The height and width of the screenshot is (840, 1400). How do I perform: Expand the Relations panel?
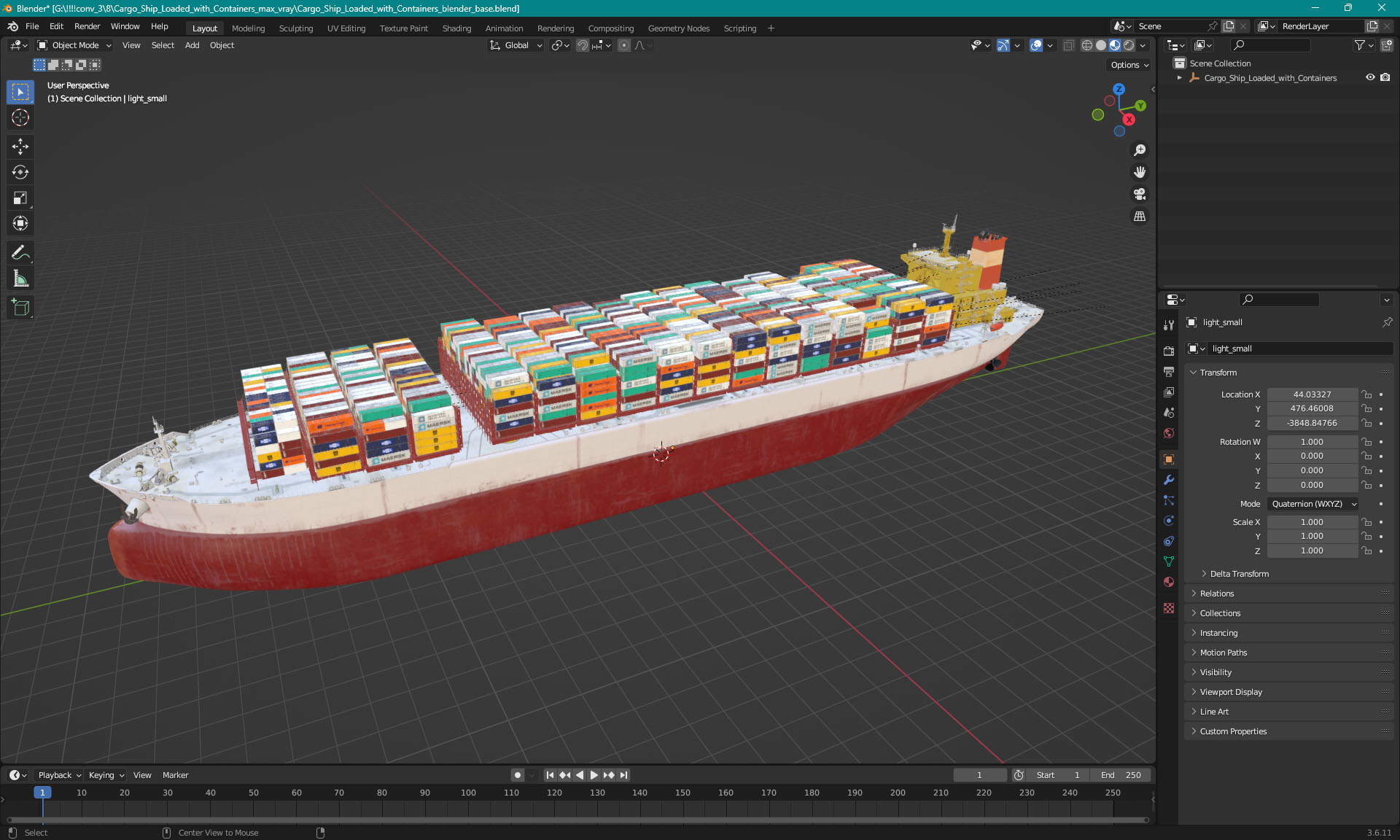tap(1217, 594)
